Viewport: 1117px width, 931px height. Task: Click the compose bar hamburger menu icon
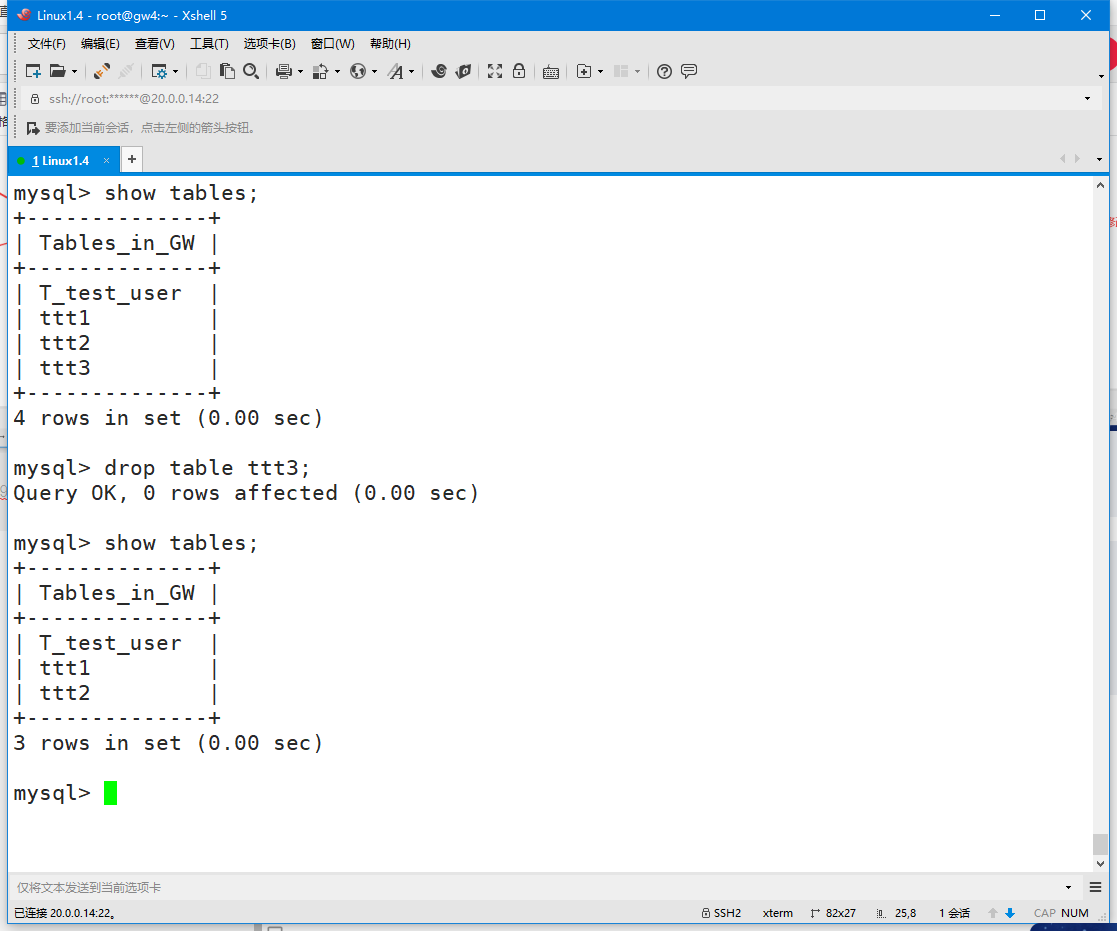click(1096, 888)
